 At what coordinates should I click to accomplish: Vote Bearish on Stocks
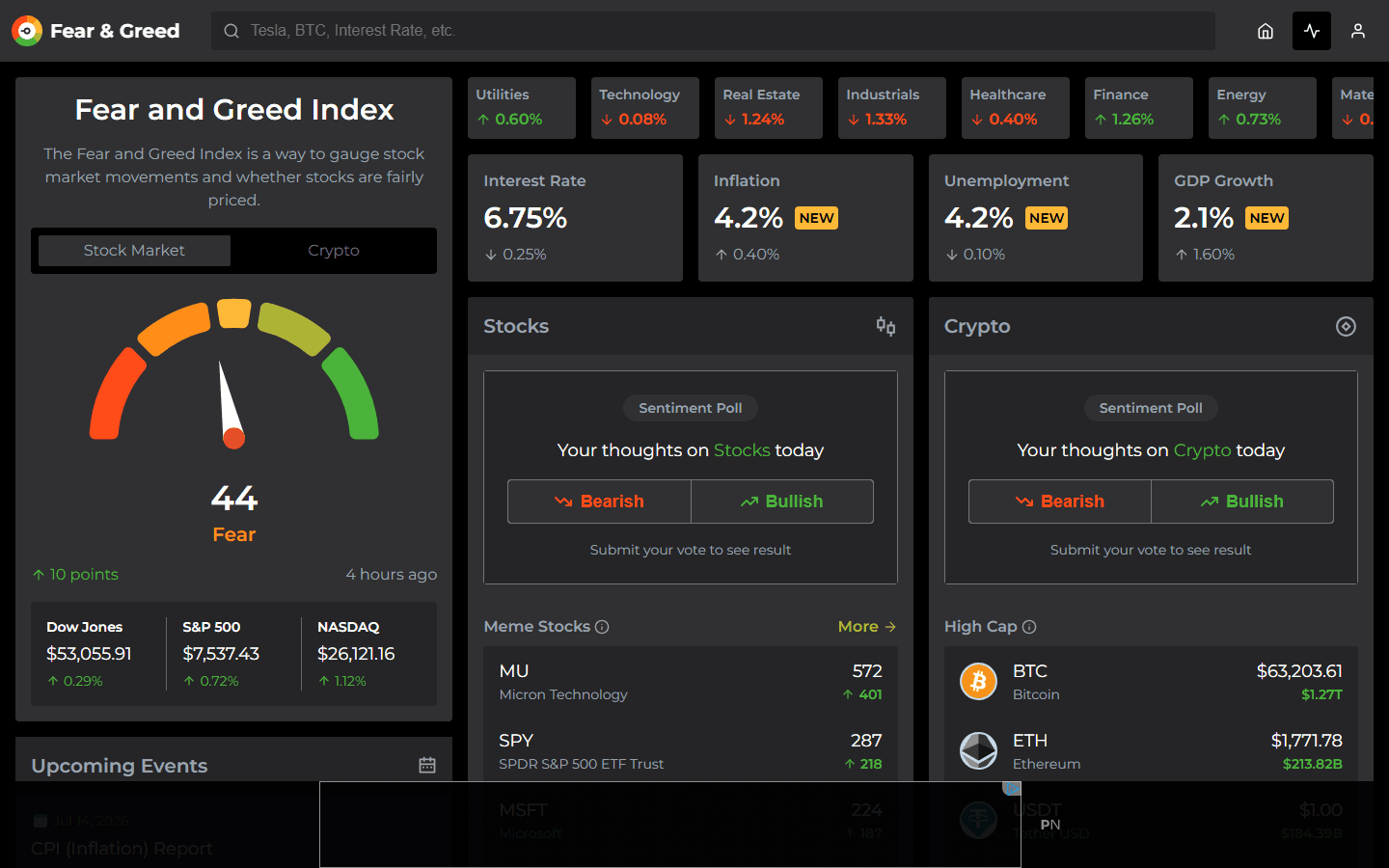(x=599, y=502)
